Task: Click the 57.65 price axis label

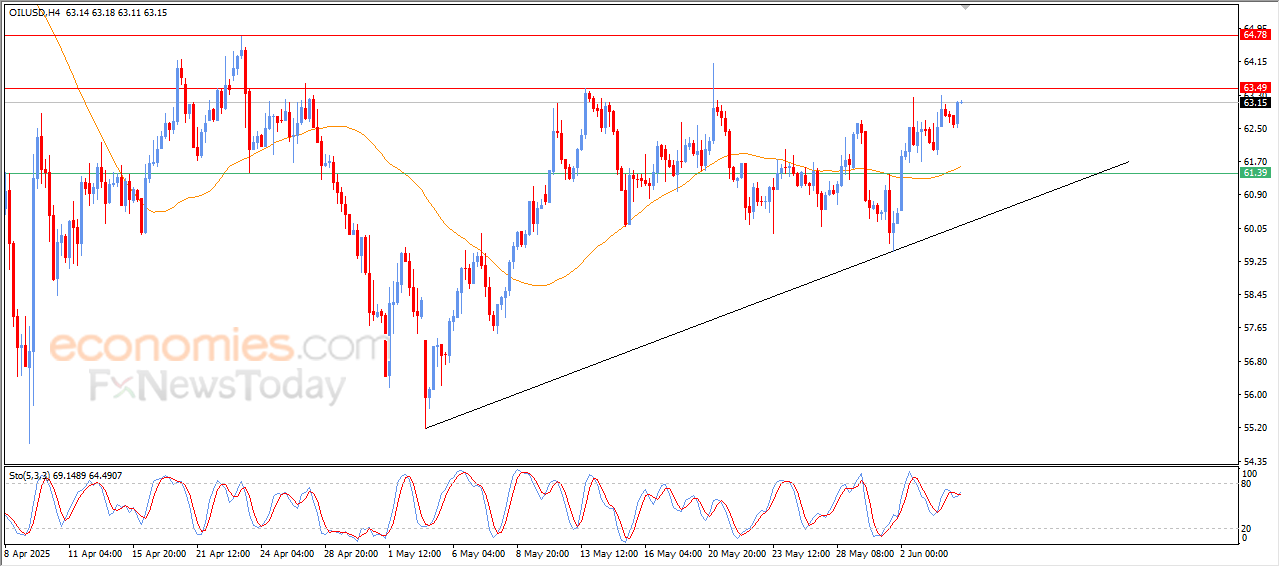Action: point(1255,327)
